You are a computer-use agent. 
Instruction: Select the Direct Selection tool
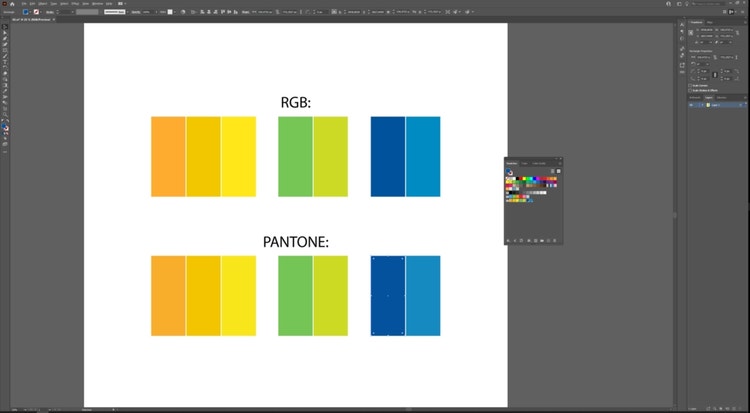pos(5,33)
